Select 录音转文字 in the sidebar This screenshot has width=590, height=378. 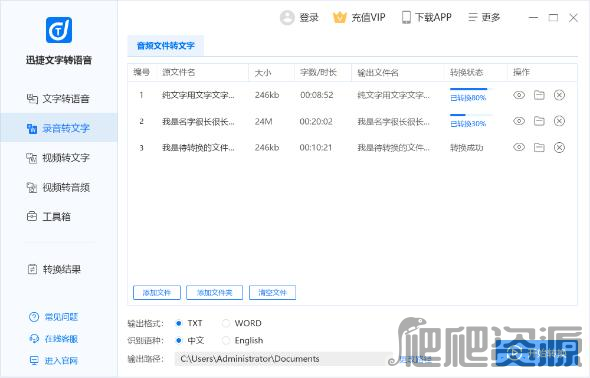(59, 128)
